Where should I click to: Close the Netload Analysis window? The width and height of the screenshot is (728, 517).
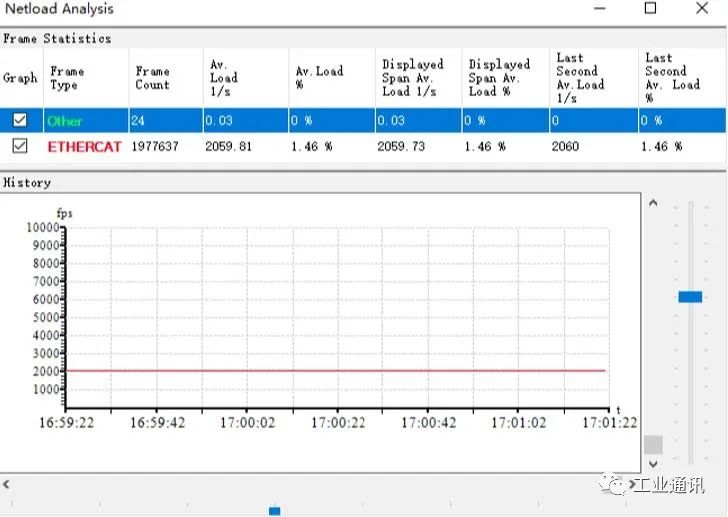702,8
